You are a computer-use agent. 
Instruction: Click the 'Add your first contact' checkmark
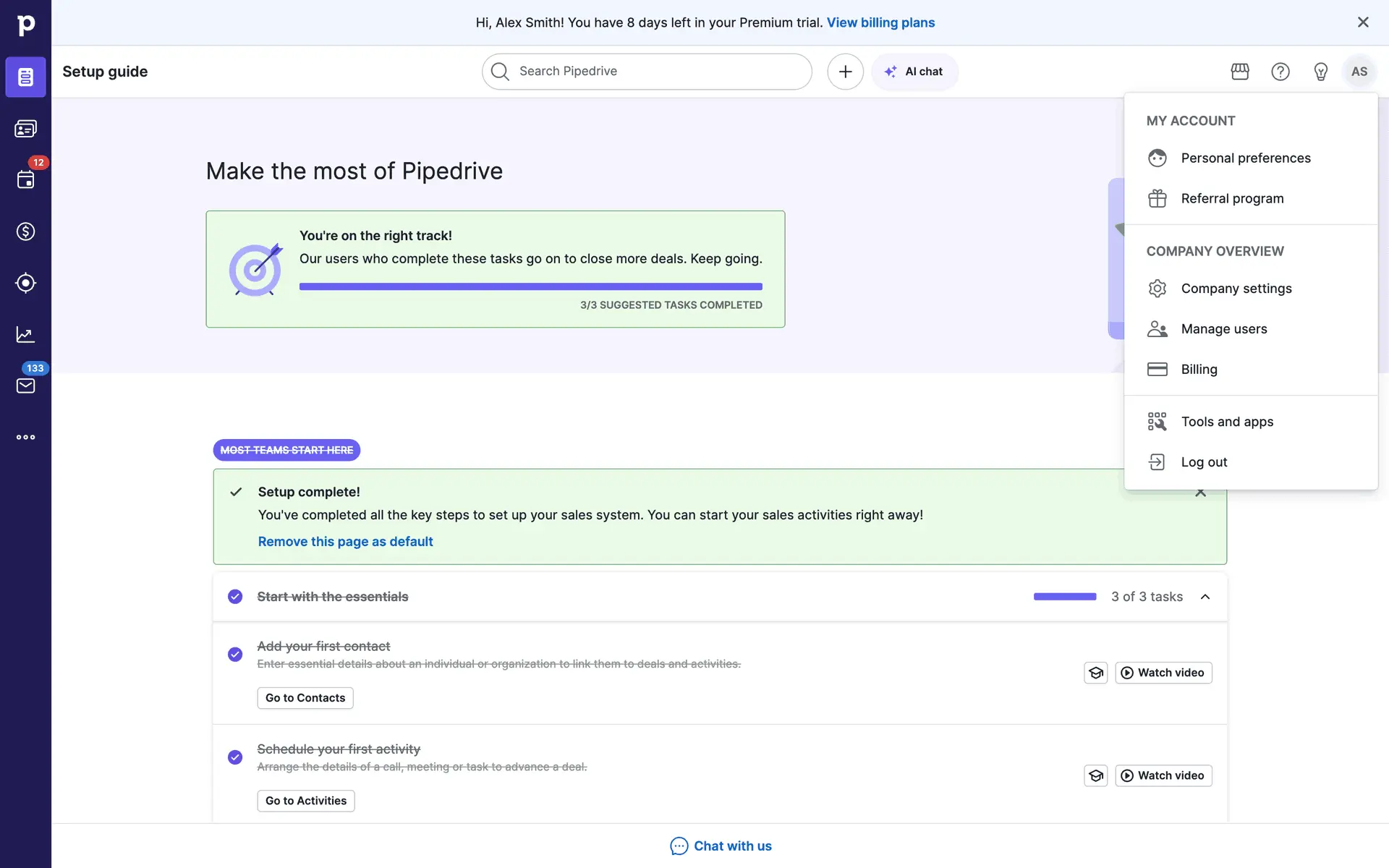pos(235,655)
